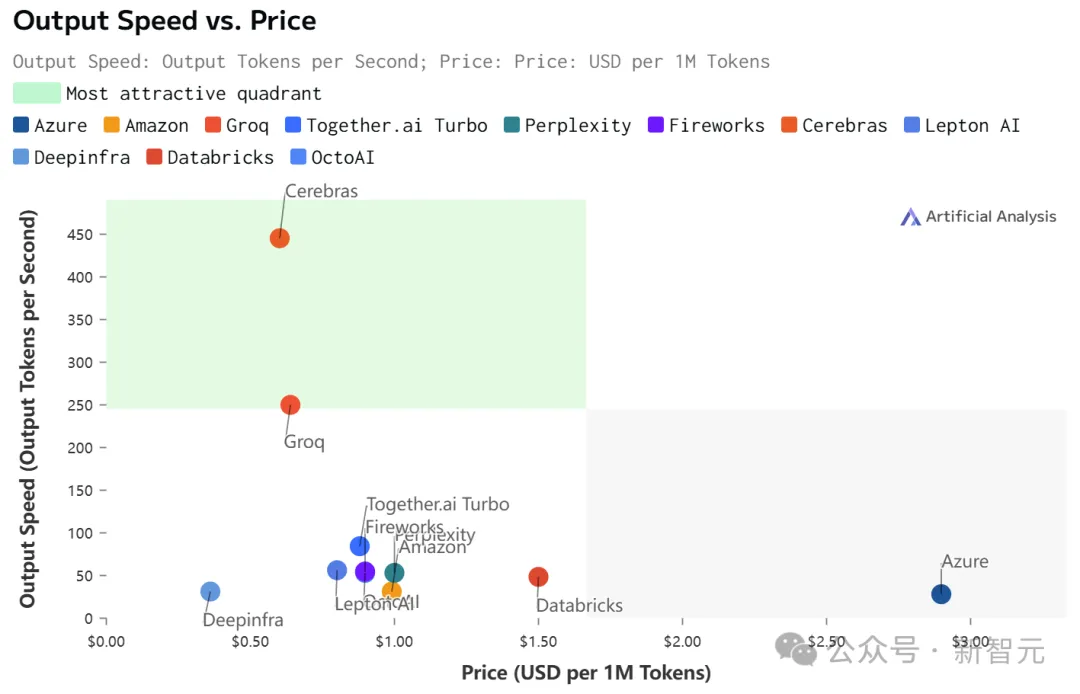Toggle Amazon legend entry
Viewport: 1080px width, 694px height.
click(146, 125)
